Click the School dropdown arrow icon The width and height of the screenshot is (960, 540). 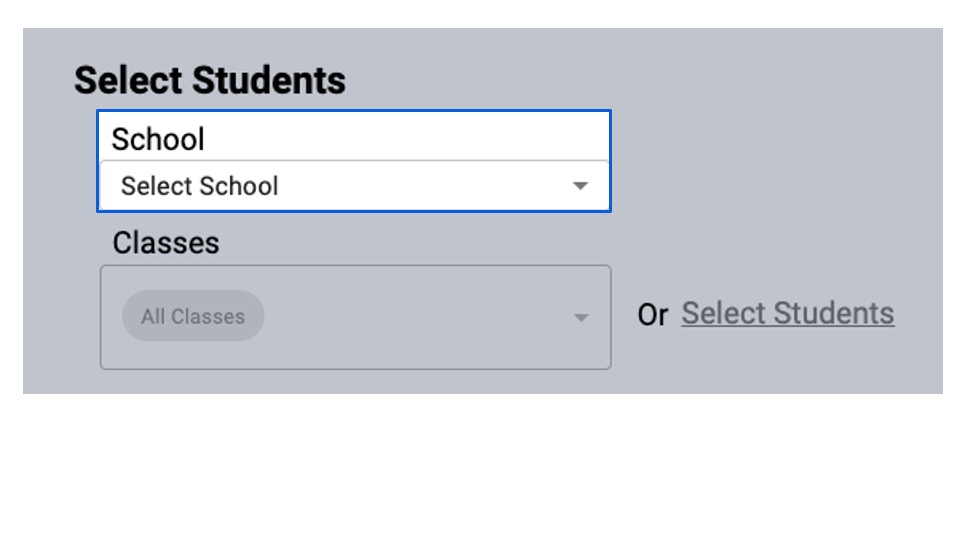[580, 186]
